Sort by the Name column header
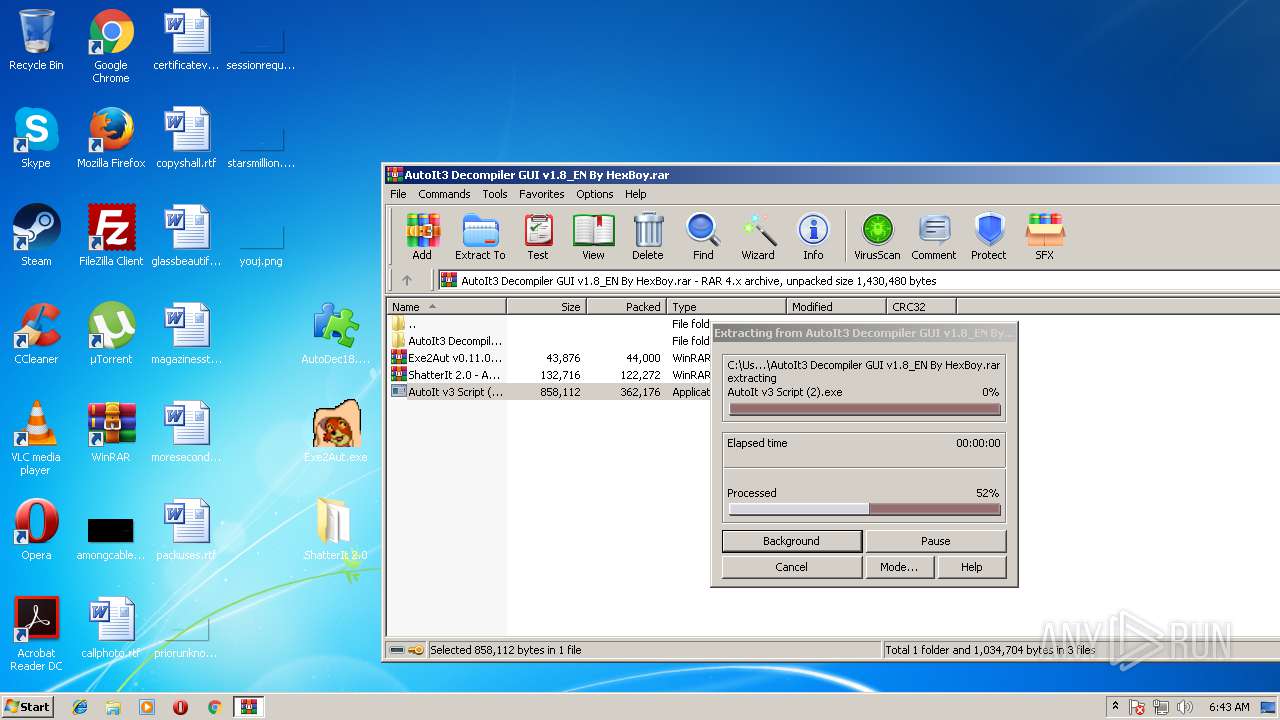The width and height of the screenshot is (1280, 720). pos(446,307)
